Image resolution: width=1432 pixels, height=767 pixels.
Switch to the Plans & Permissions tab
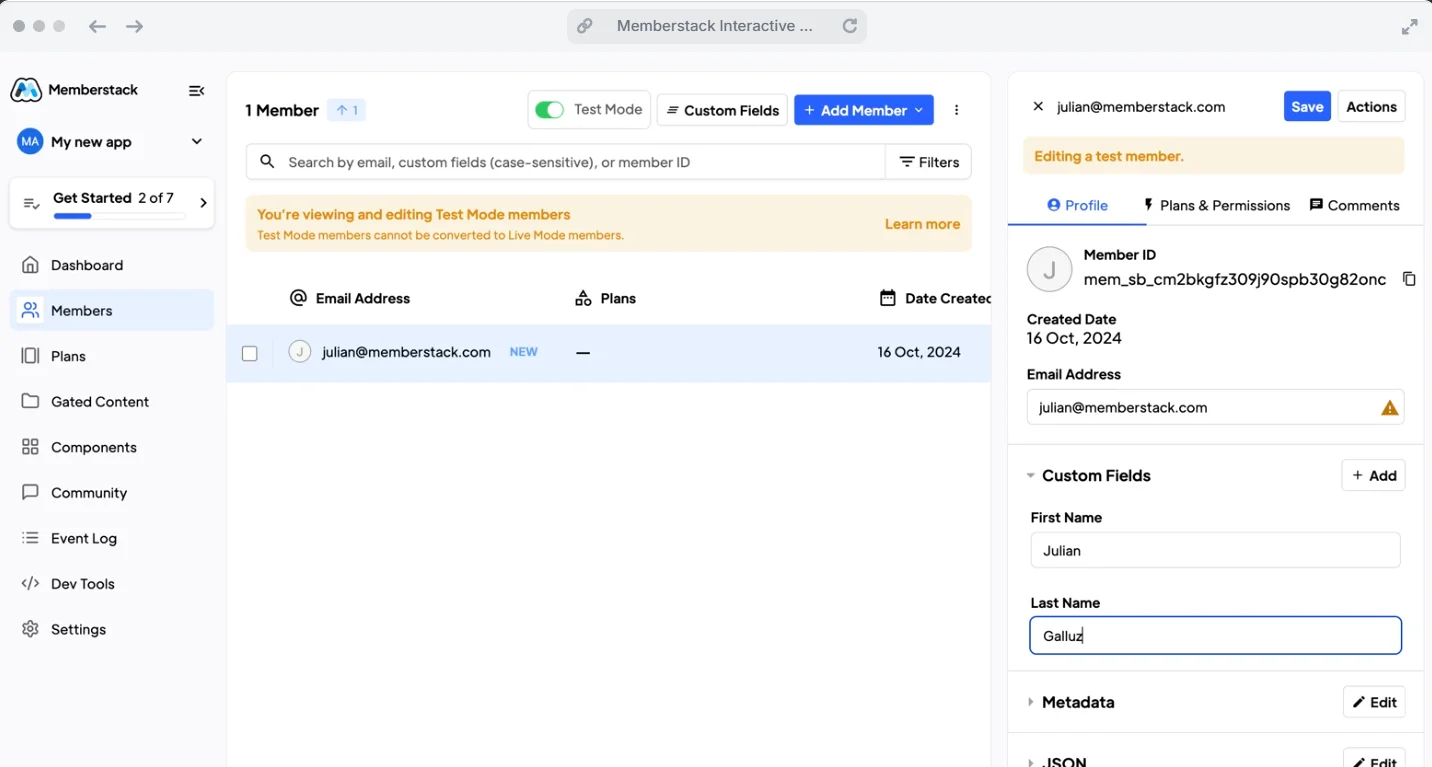(1217, 205)
